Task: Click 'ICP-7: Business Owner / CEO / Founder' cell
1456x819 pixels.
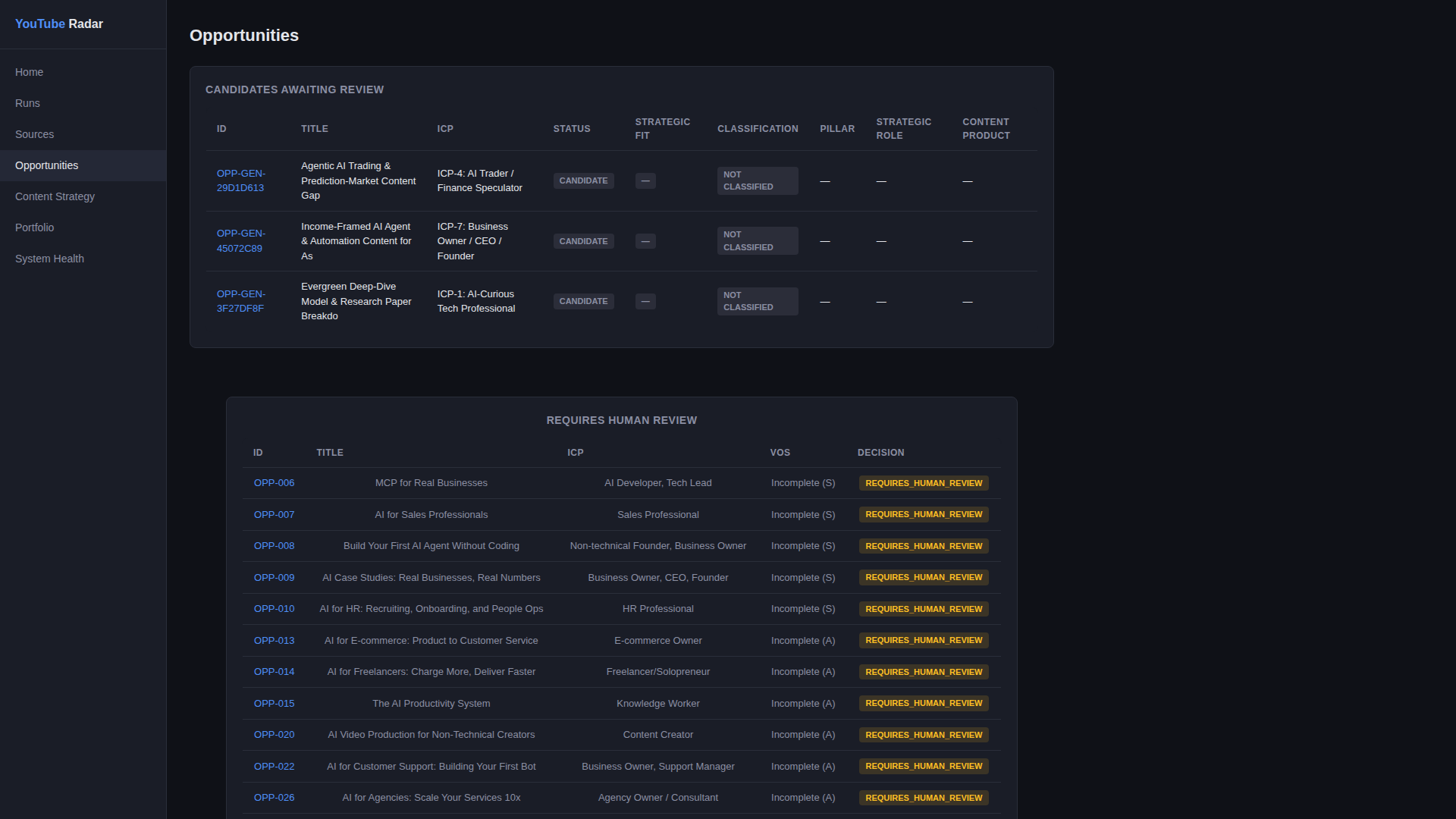Action: [x=472, y=241]
